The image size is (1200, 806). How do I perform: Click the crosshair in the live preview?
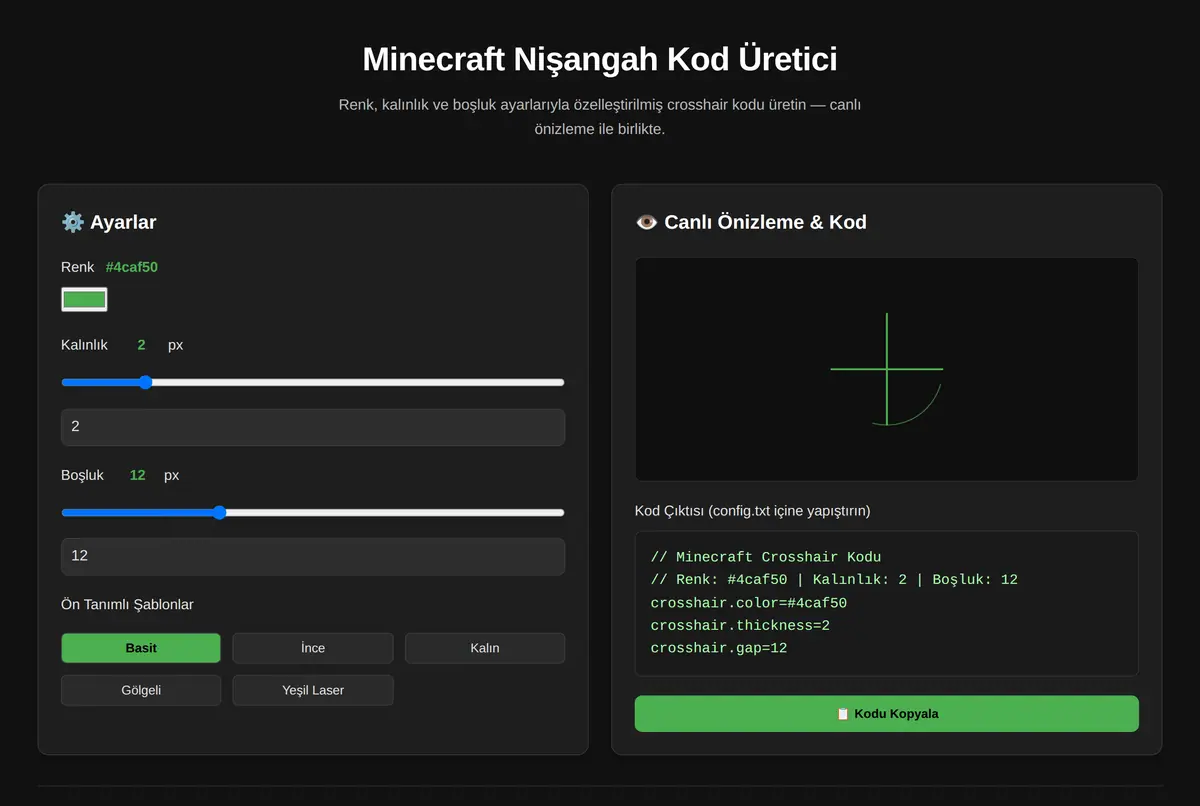click(887, 369)
